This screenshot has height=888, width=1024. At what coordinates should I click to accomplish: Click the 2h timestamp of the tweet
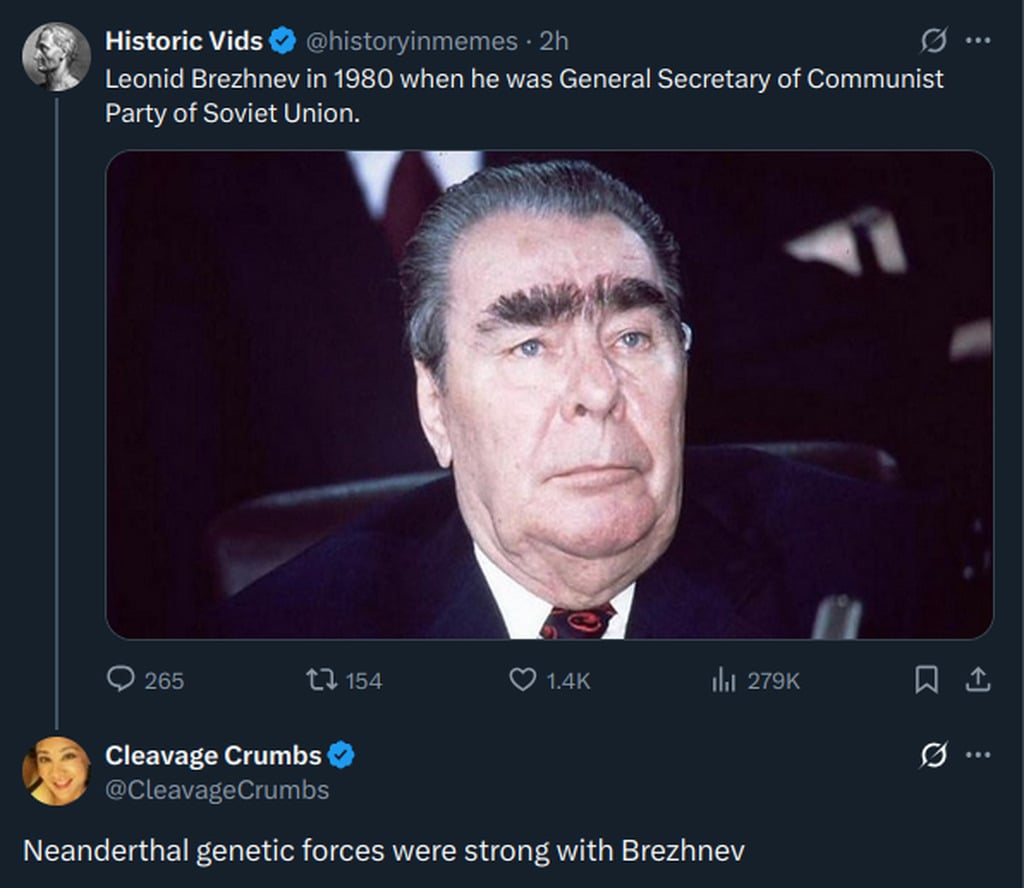click(x=554, y=41)
